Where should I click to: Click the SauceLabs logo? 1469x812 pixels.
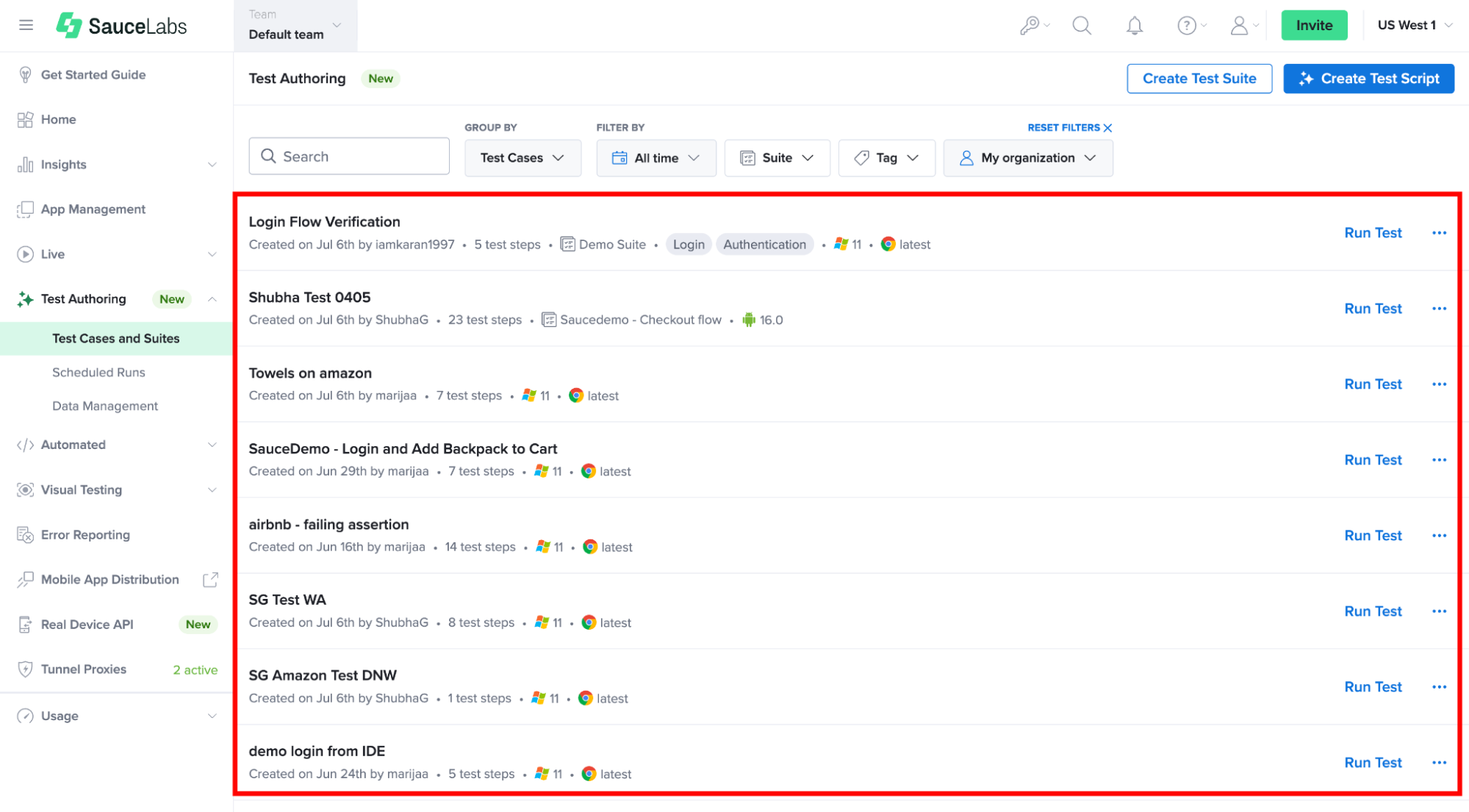[x=121, y=26]
